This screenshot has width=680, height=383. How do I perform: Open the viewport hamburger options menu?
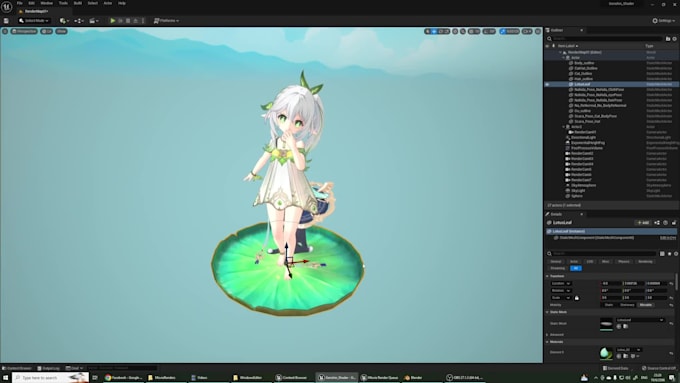(x=5, y=31)
